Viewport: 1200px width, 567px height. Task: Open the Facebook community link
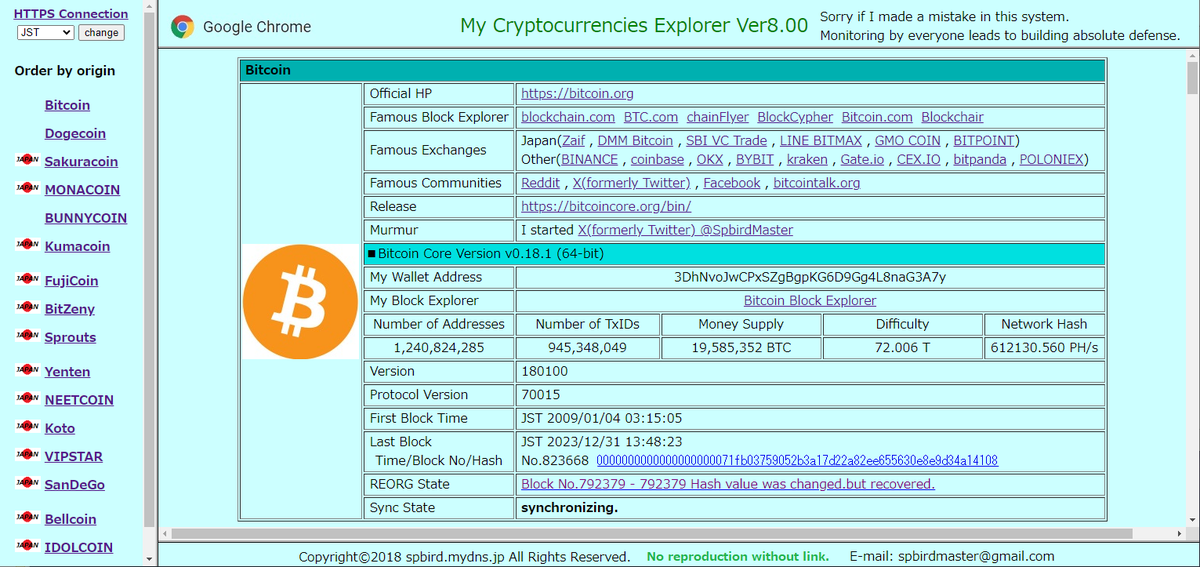[x=732, y=183]
